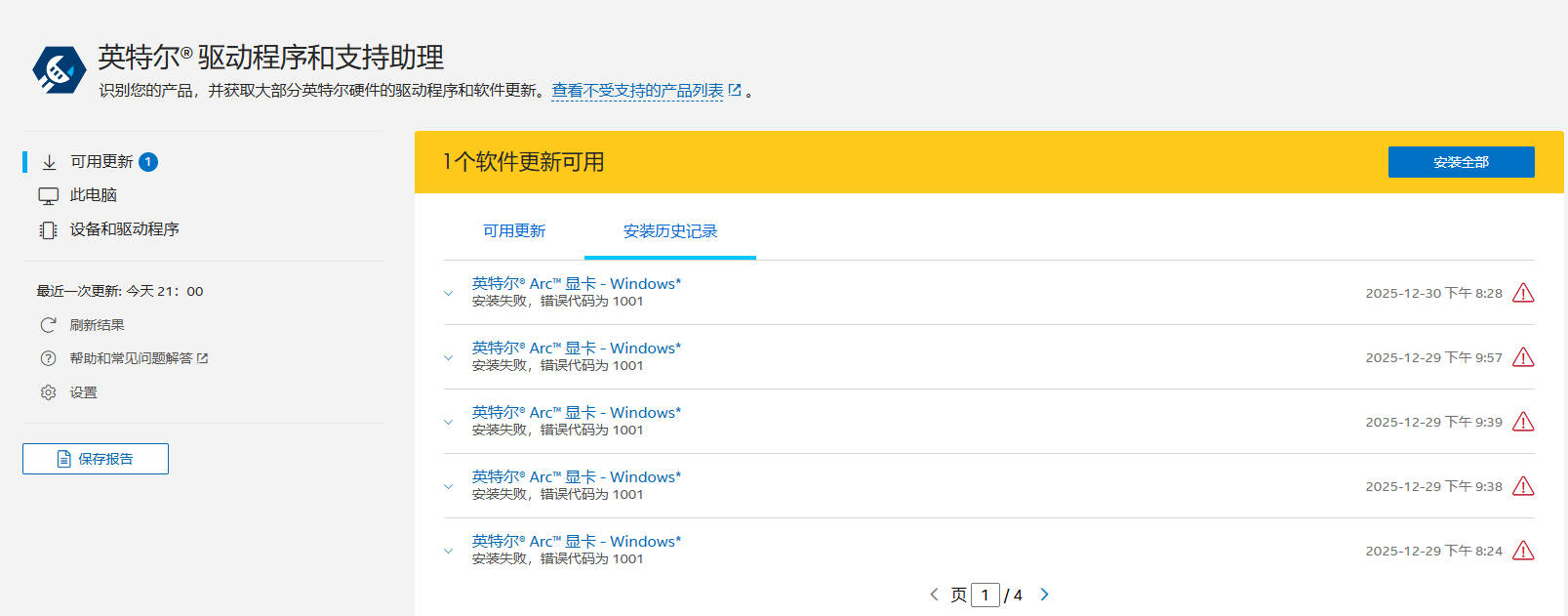
Task: Click the Intel Driver Support Assistant logo
Action: [x=59, y=70]
